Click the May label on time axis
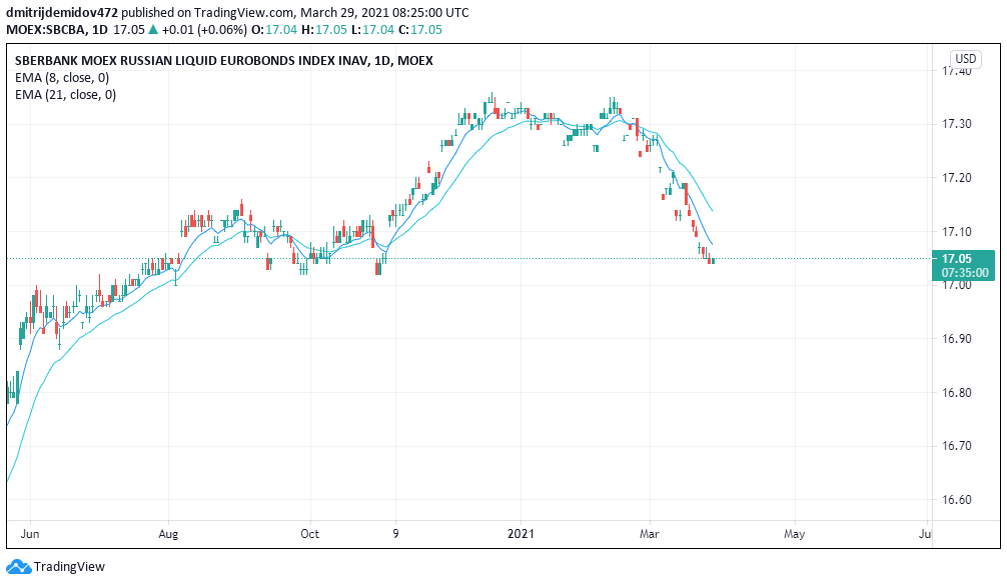1007x585 pixels. tap(794, 534)
